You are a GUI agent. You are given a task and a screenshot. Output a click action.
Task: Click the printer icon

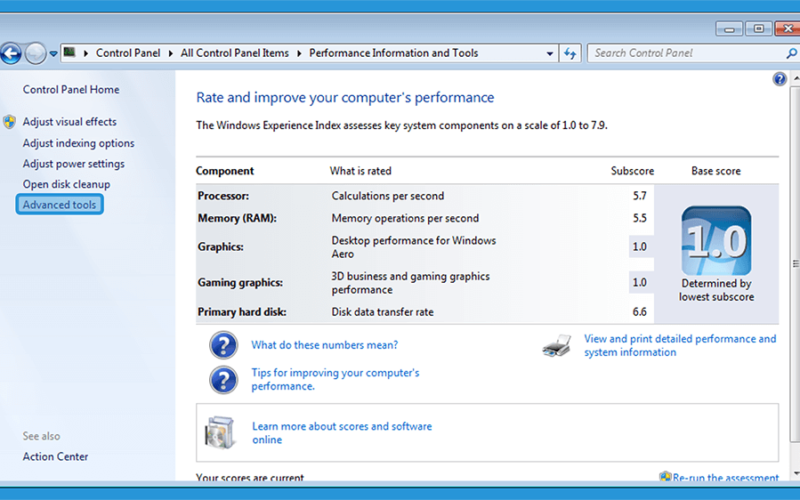tap(557, 346)
